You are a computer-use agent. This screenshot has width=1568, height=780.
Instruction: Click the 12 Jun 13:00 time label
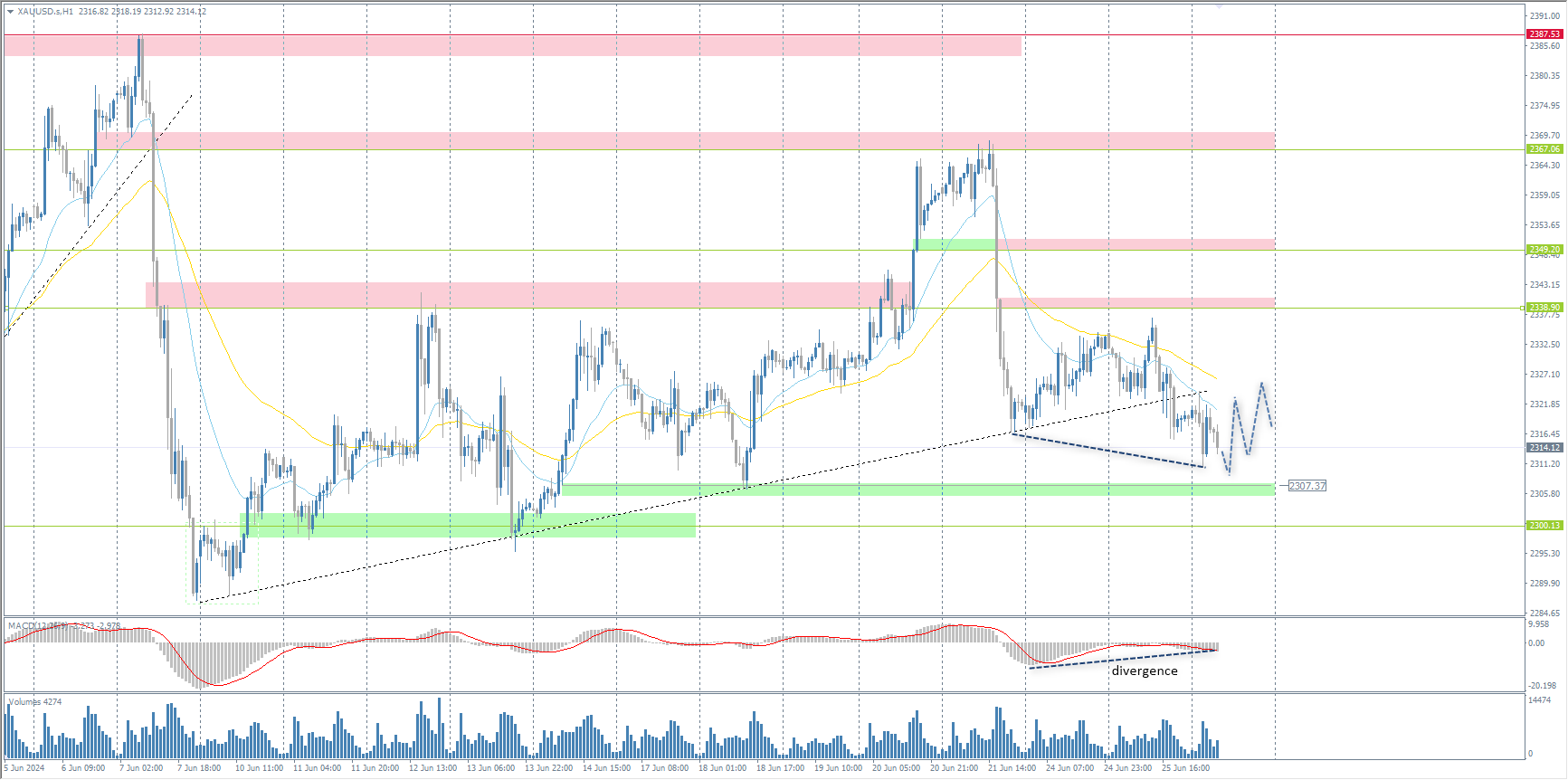pyautogui.click(x=432, y=768)
